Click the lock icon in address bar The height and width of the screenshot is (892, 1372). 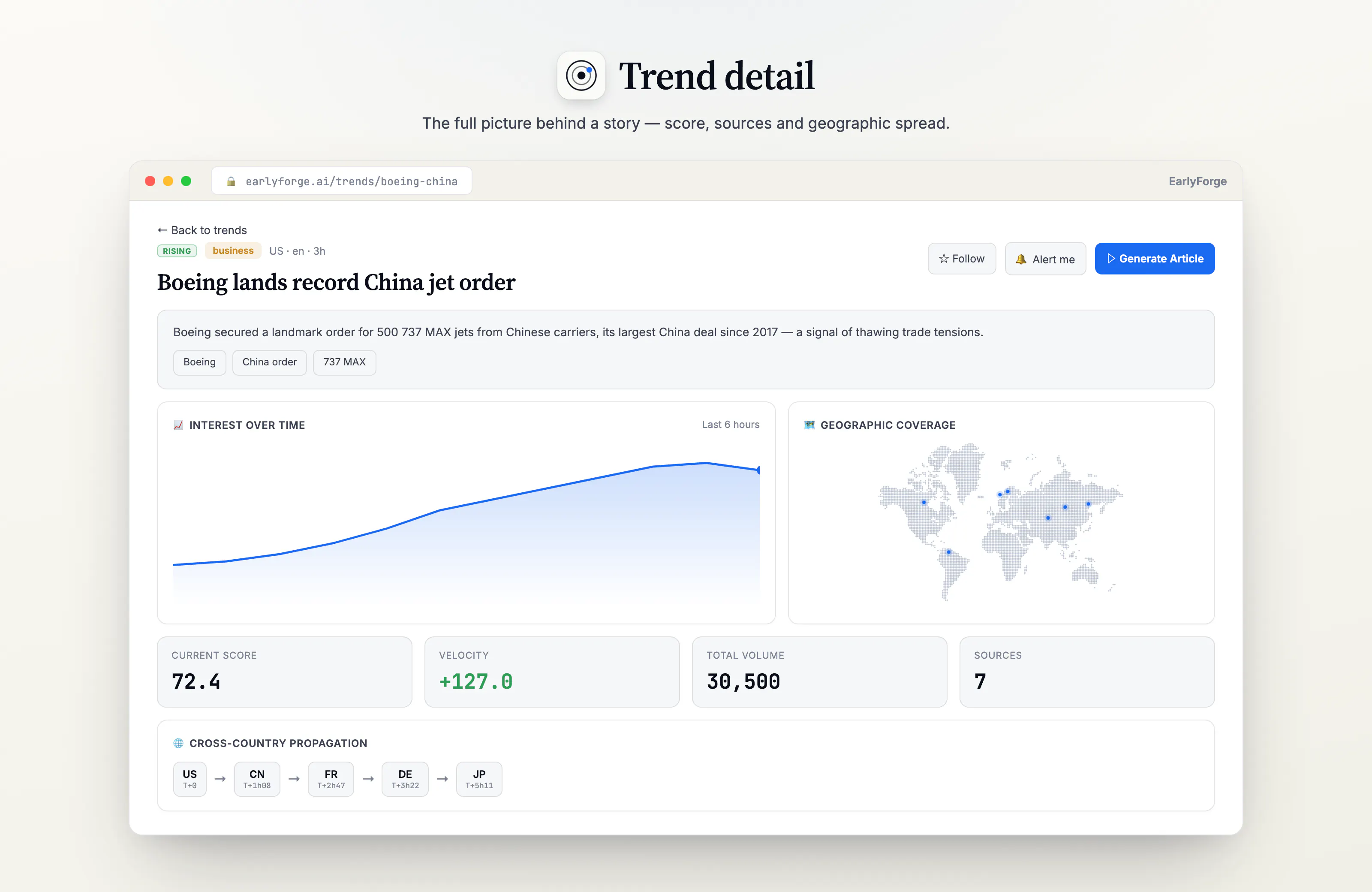pyautogui.click(x=231, y=182)
